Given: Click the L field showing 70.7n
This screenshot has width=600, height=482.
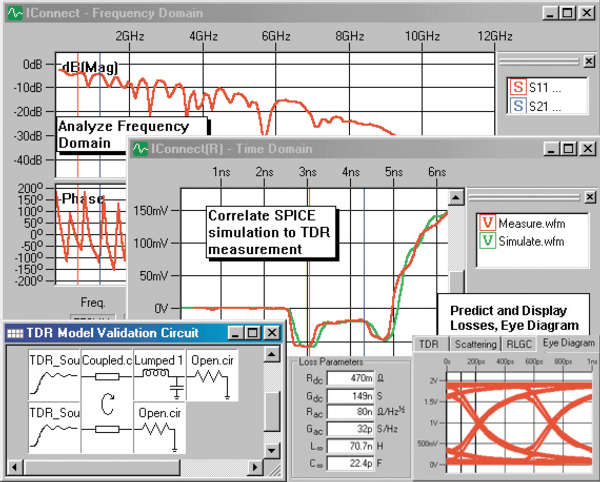Looking at the screenshot, I should point(350,446).
